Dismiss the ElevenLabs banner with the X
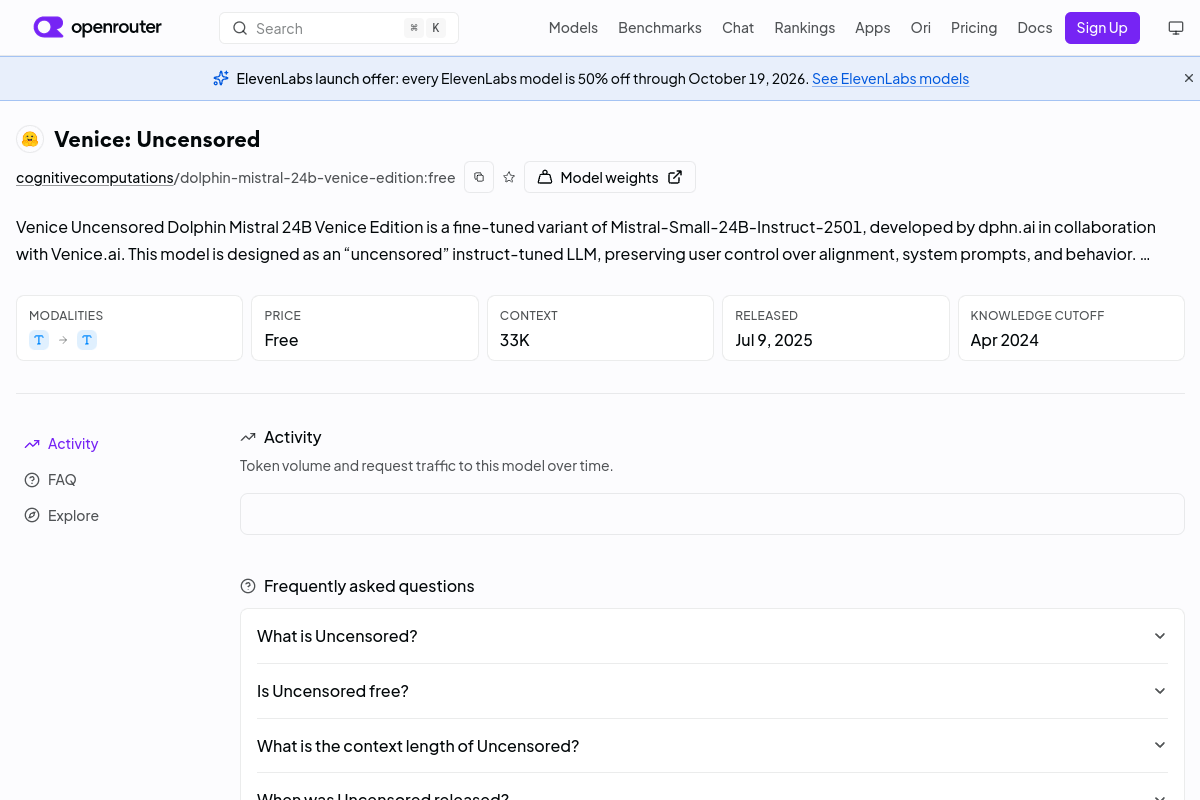Screen dimensions: 1200x800 (x=1189, y=78)
